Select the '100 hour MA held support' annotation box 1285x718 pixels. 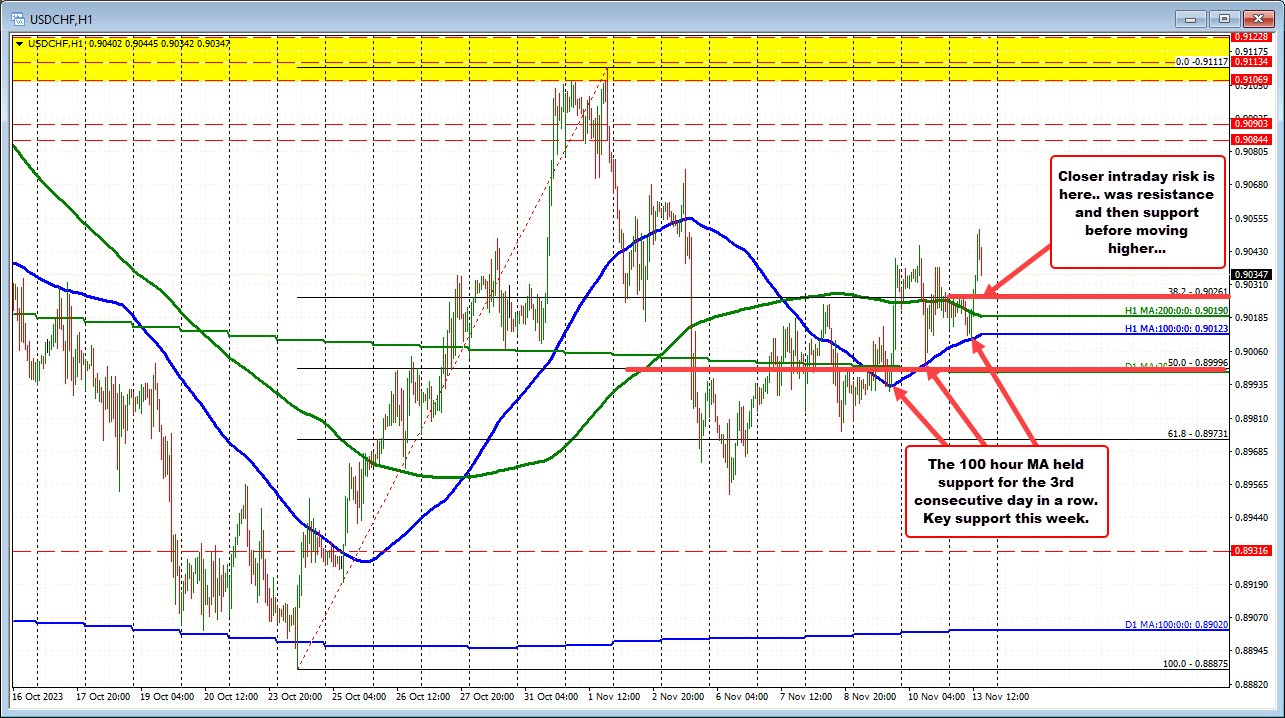1006,490
